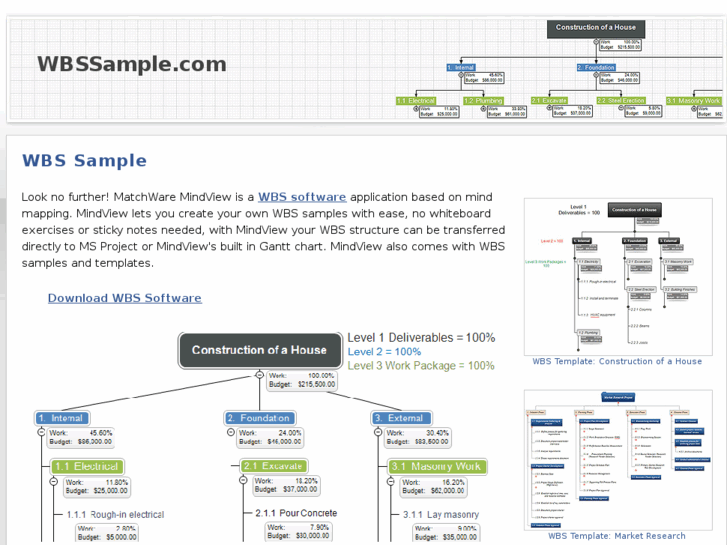Screen dimensions: 727x545
Task: Collapse the 2. Foundation branch toggle
Action: (230, 432)
